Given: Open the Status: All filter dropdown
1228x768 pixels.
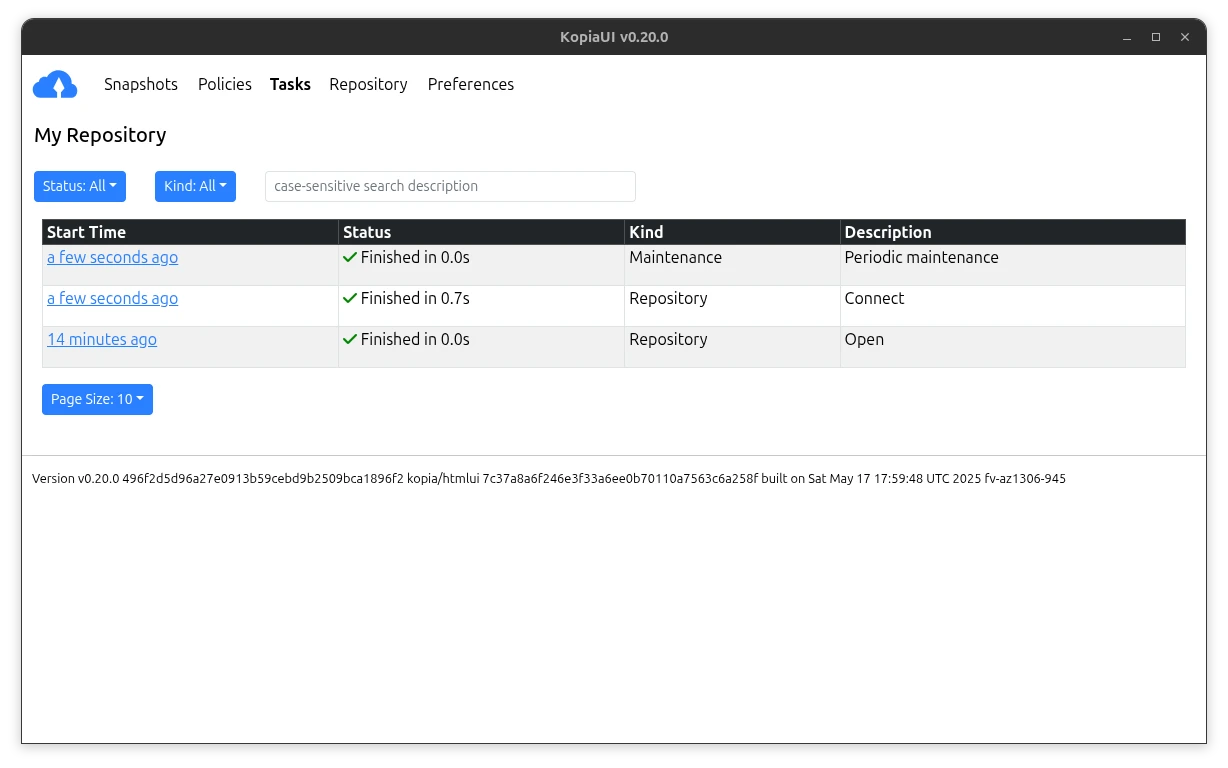Looking at the screenshot, I should click(x=79, y=186).
